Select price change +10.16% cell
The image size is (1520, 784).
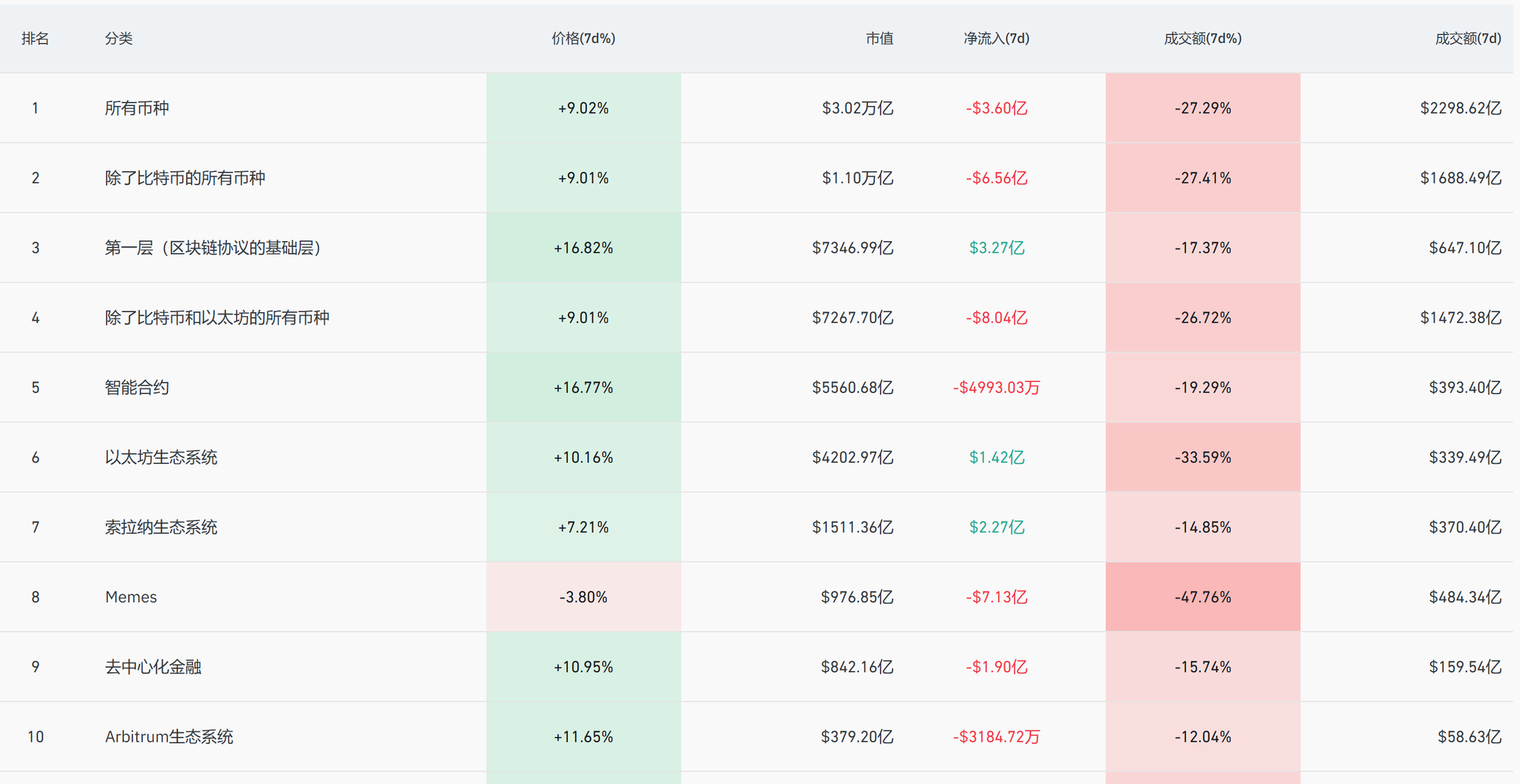click(x=583, y=457)
